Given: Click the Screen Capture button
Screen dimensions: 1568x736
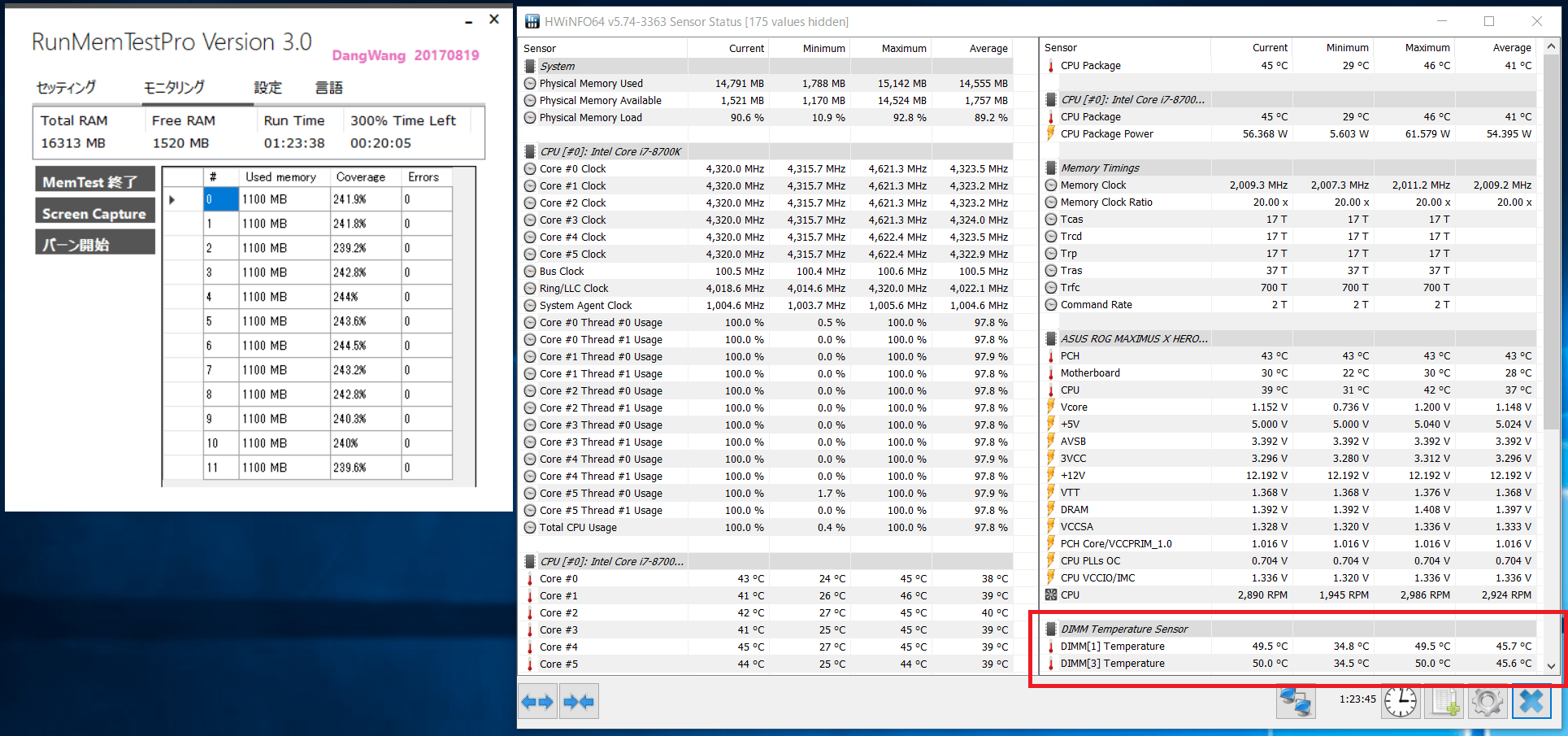Looking at the screenshot, I should tap(95, 211).
